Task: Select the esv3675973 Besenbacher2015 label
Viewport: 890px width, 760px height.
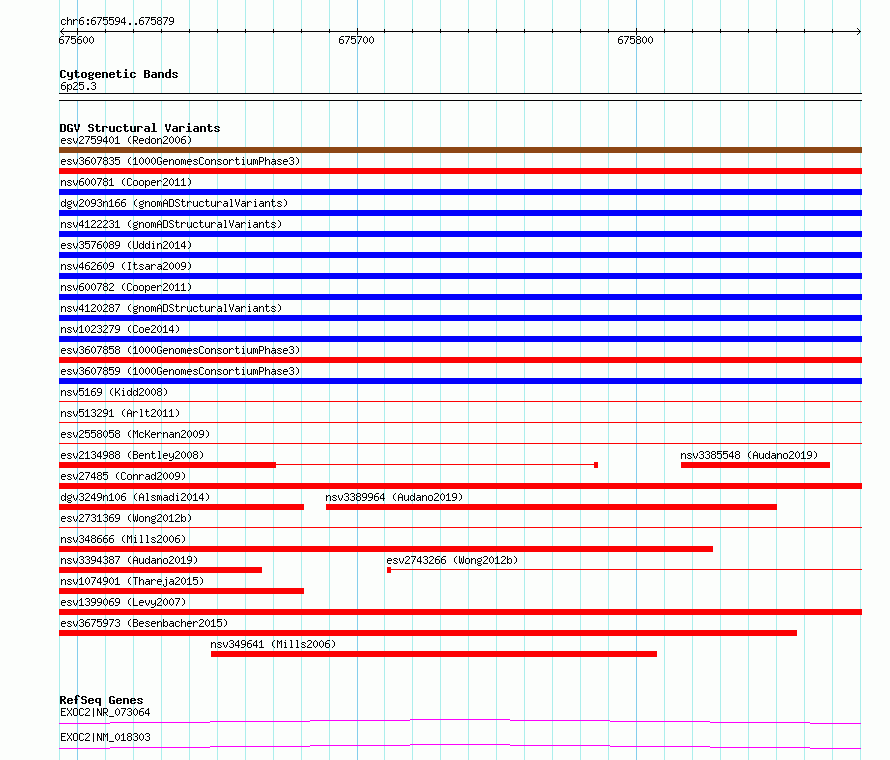Action: click(x=144, y=623)
